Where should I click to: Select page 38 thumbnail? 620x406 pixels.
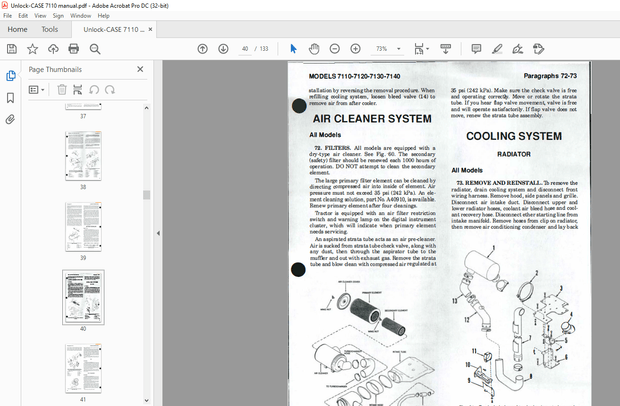[83, 156]
